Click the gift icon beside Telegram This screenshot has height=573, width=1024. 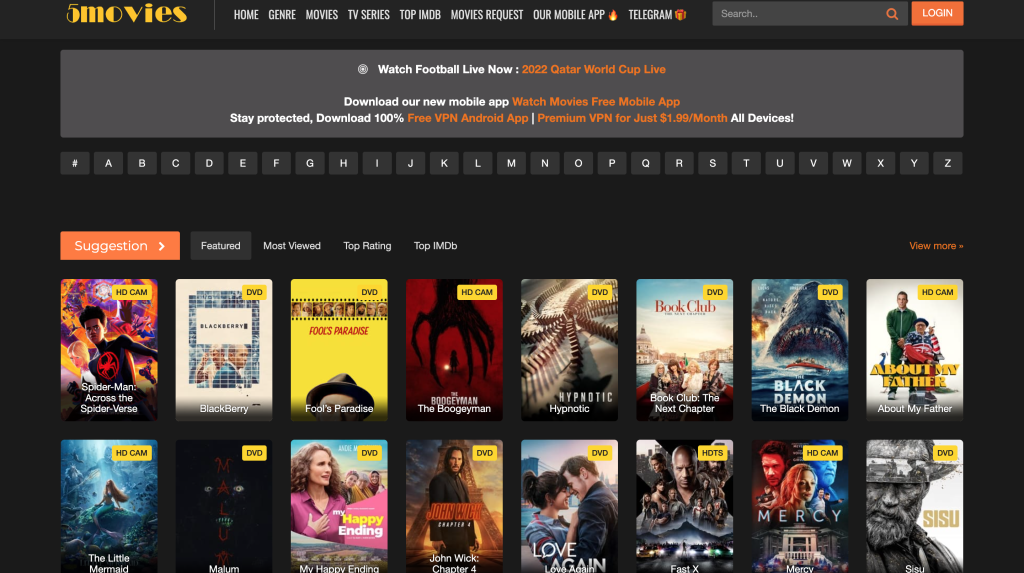(680, 14)
